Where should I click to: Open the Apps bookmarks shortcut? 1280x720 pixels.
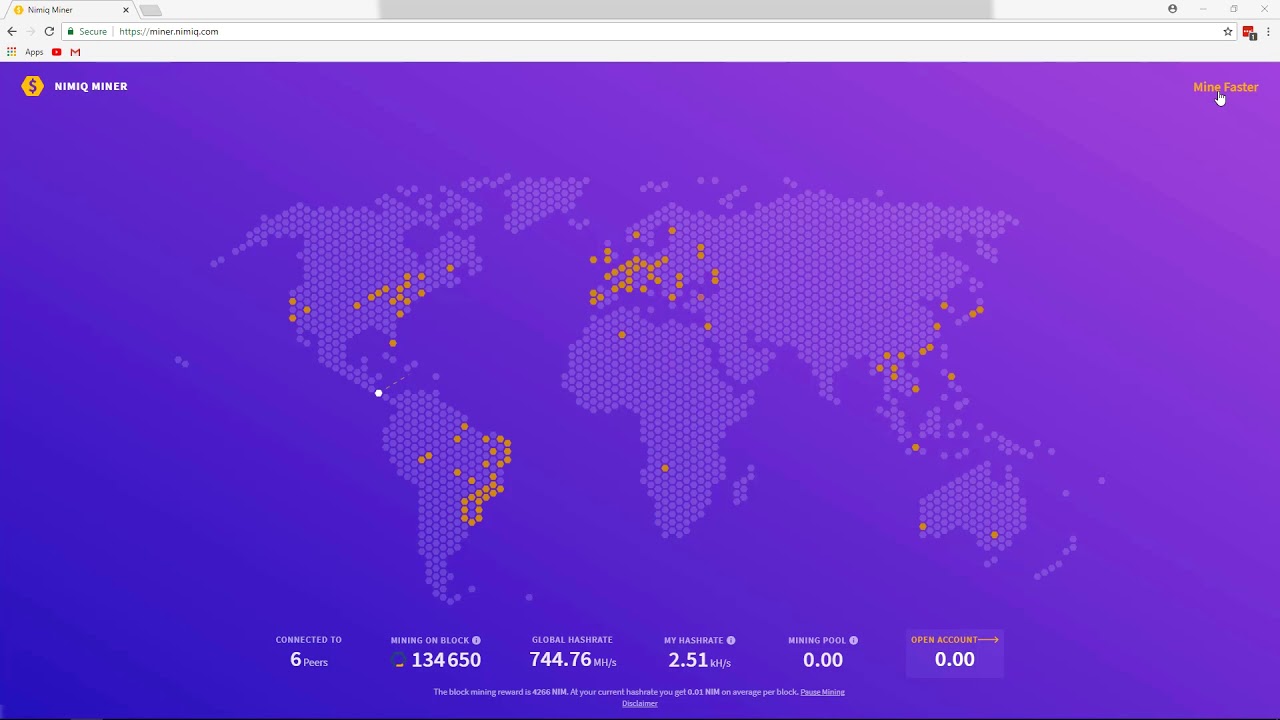[x=25, y=52]
